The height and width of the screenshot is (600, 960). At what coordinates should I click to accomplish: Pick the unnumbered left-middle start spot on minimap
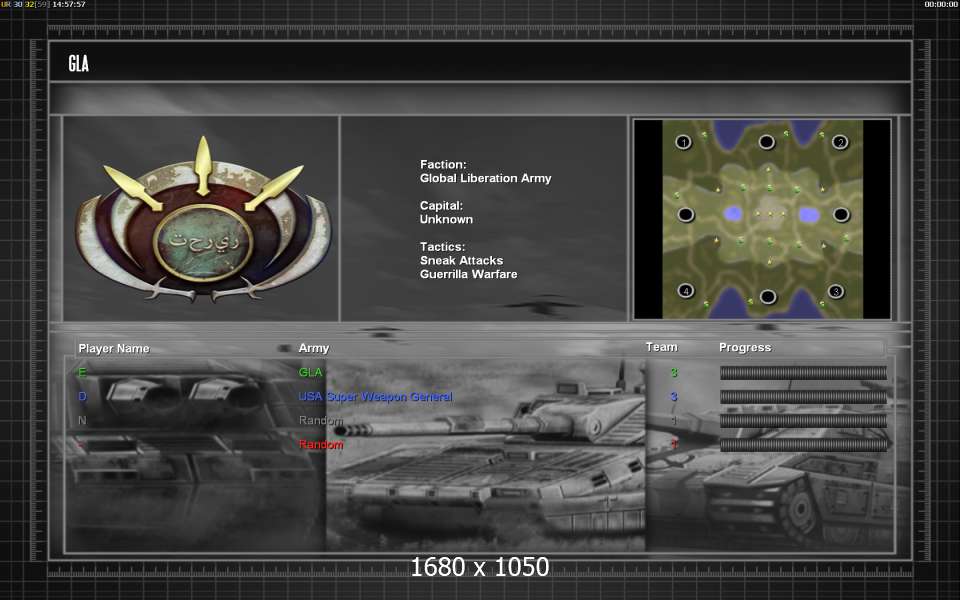coord(685,214)
